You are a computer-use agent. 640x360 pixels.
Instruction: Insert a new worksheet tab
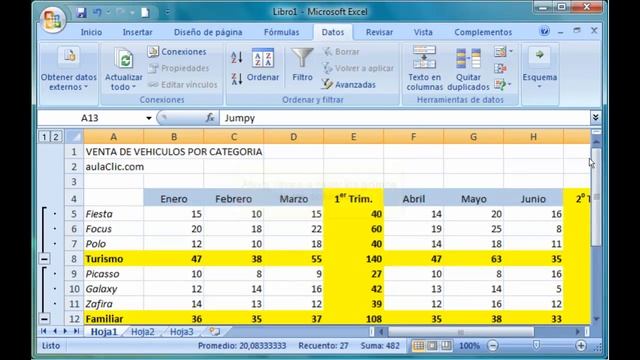click(215, 331)
